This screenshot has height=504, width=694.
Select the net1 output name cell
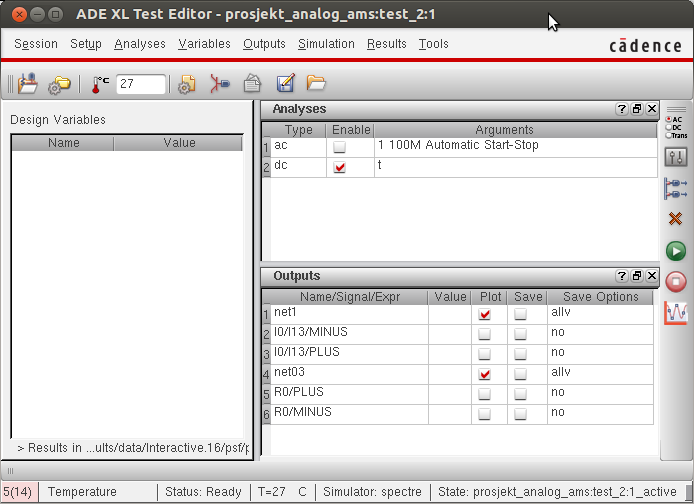point(349,314)
